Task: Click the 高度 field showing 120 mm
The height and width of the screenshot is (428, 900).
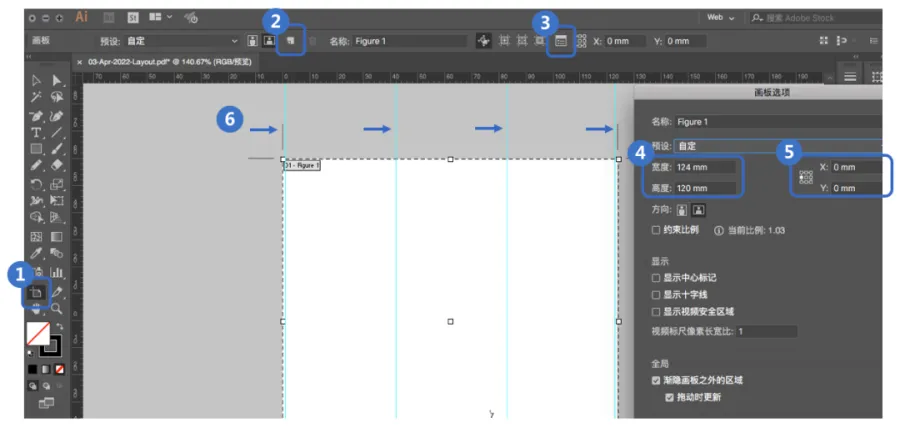Action: click(705, 188)
